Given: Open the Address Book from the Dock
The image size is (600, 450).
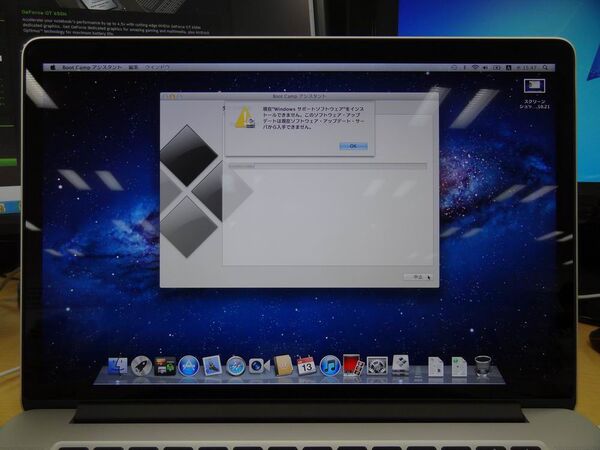Looking at the screenshot, I should coord(283,365).
